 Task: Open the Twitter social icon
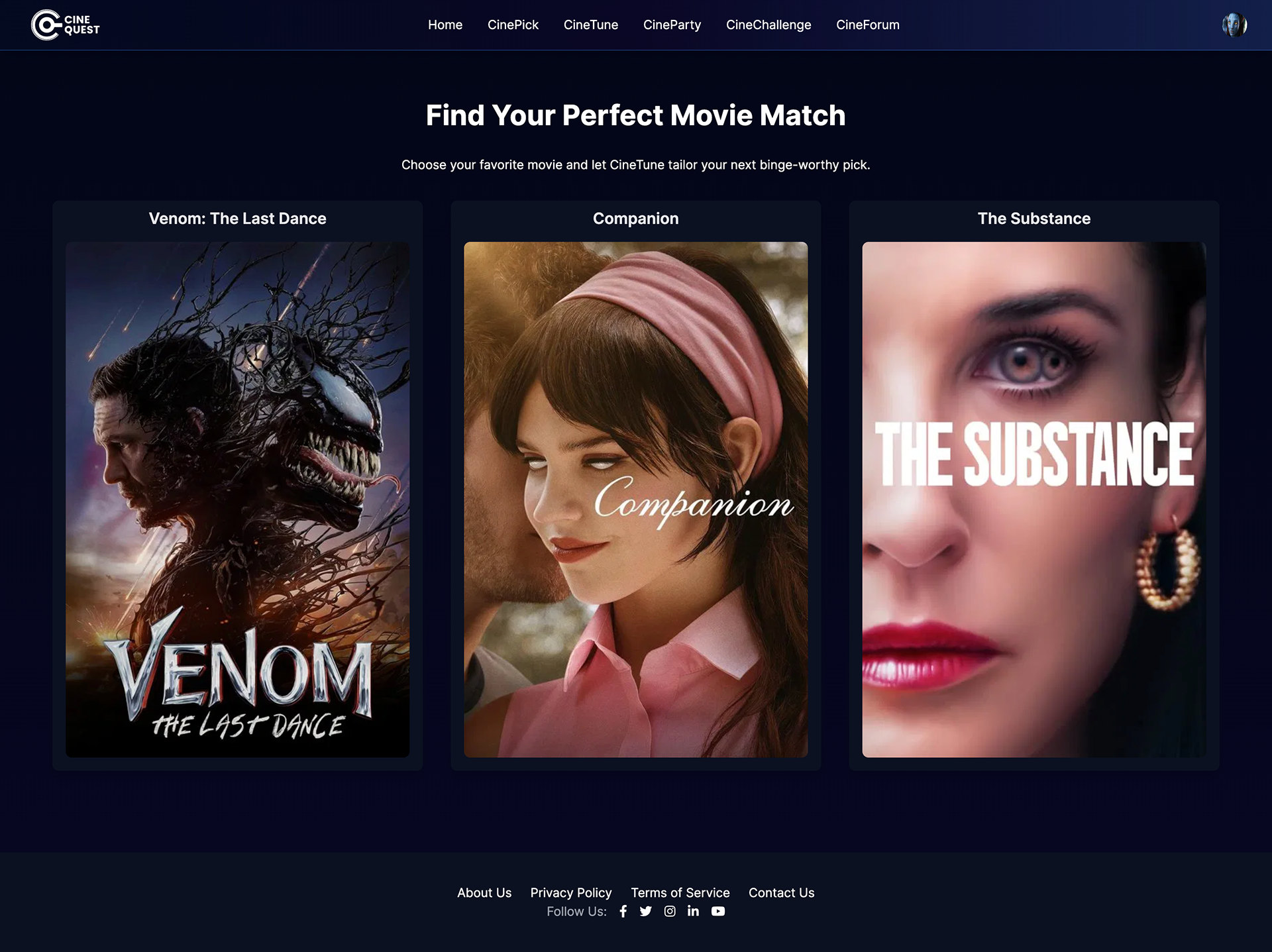[645, 911]
